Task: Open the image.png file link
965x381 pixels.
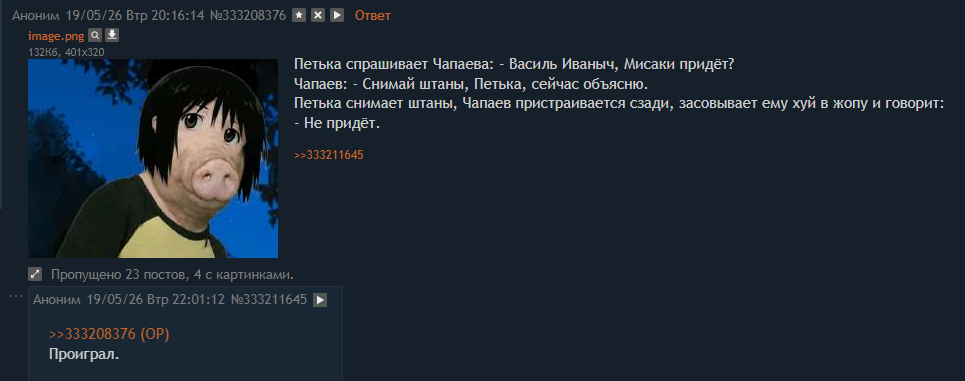Action: (56, 36)
